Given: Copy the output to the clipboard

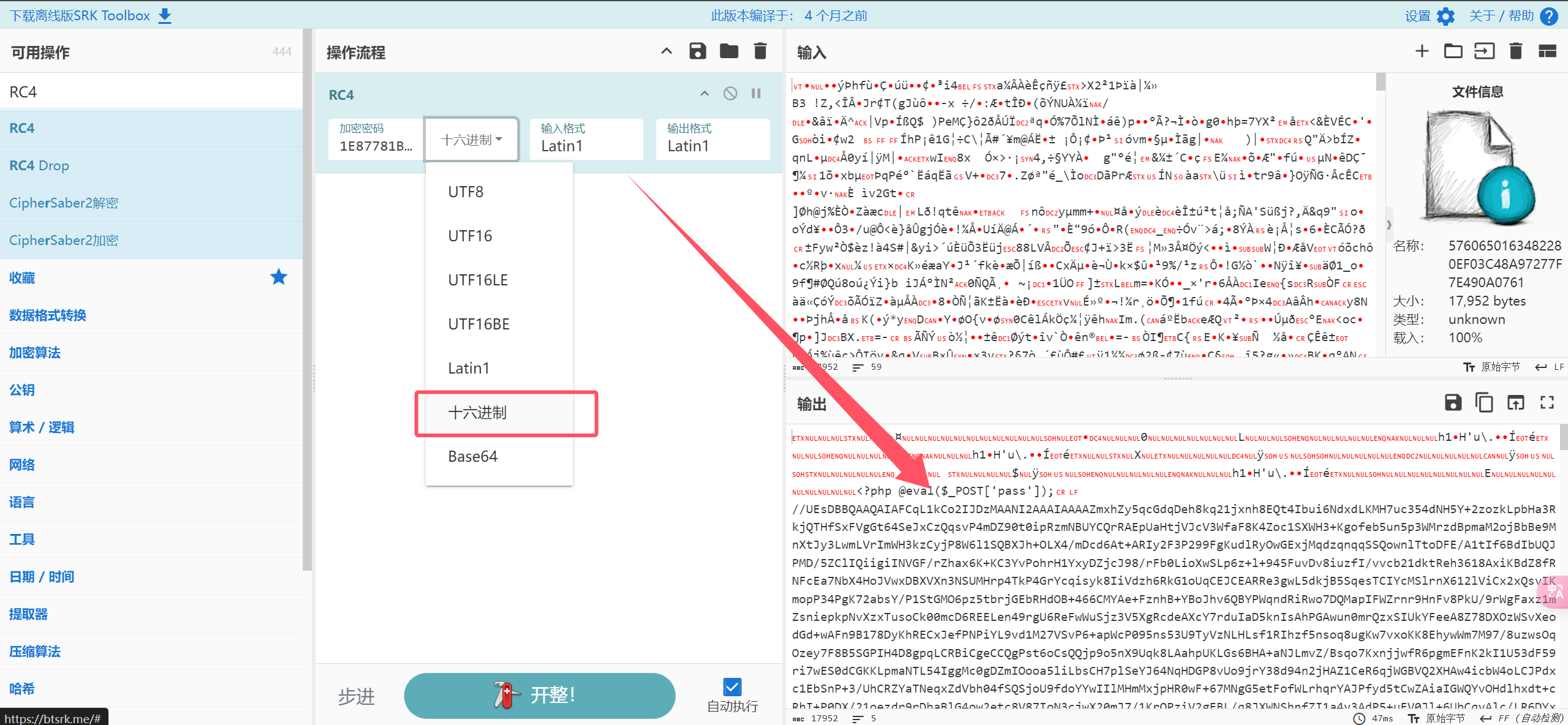Looking at the screenshot, I should tap(1484, 402).
